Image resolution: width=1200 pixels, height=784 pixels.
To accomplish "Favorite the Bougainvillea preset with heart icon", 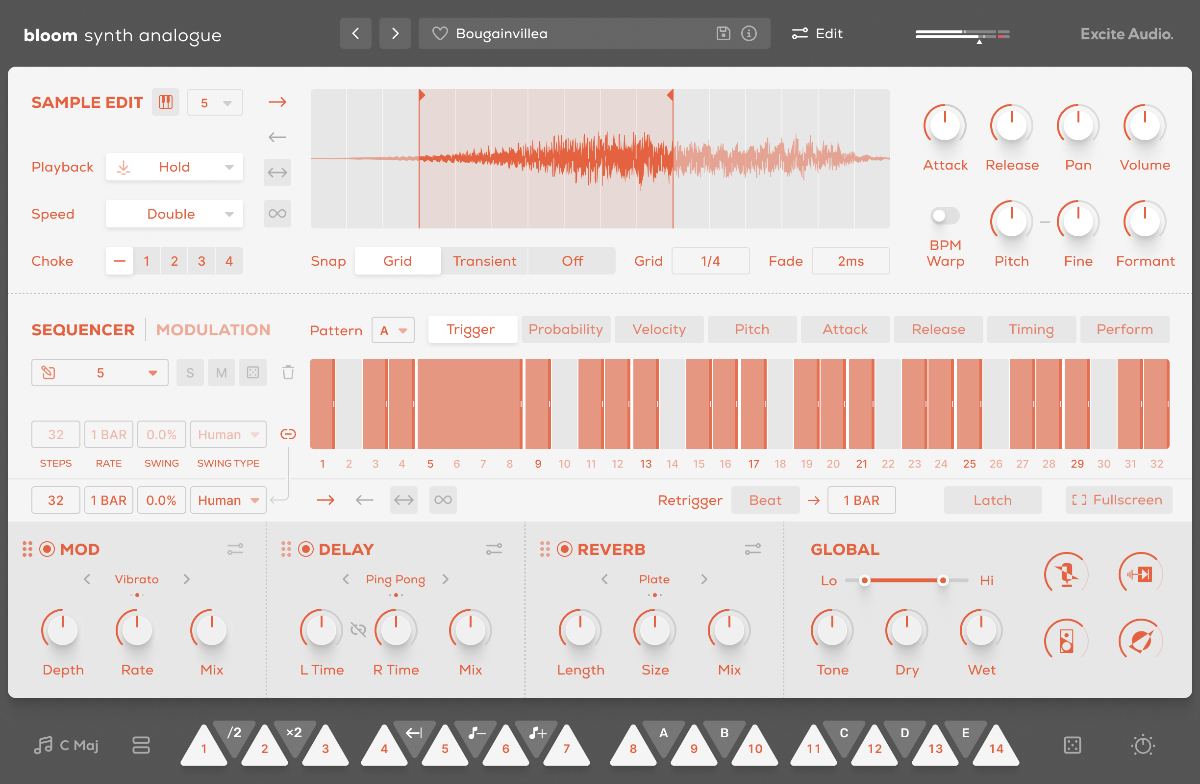I will point(439,33).
